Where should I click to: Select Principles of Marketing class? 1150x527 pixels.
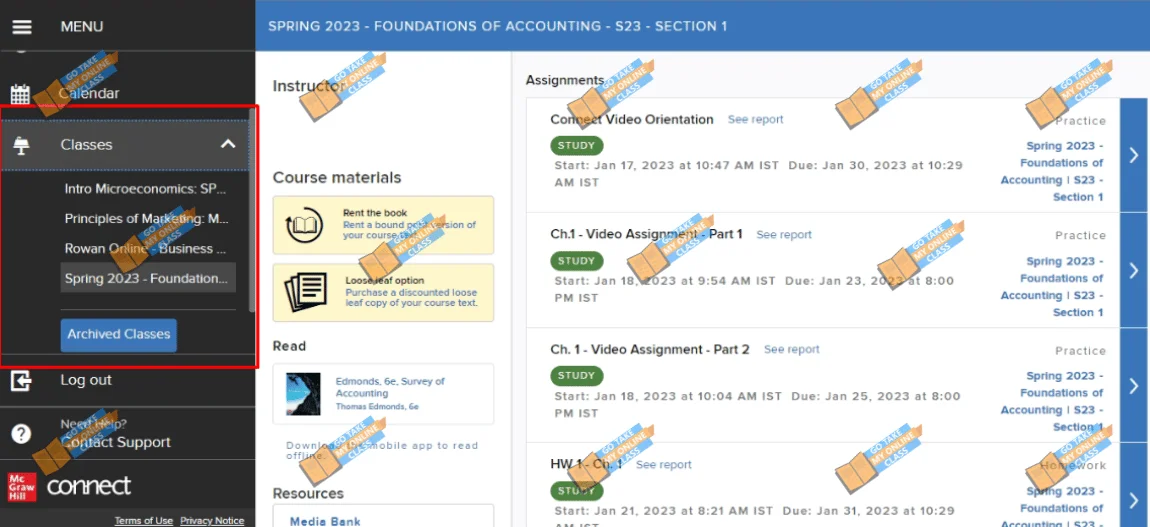point(146,219)
